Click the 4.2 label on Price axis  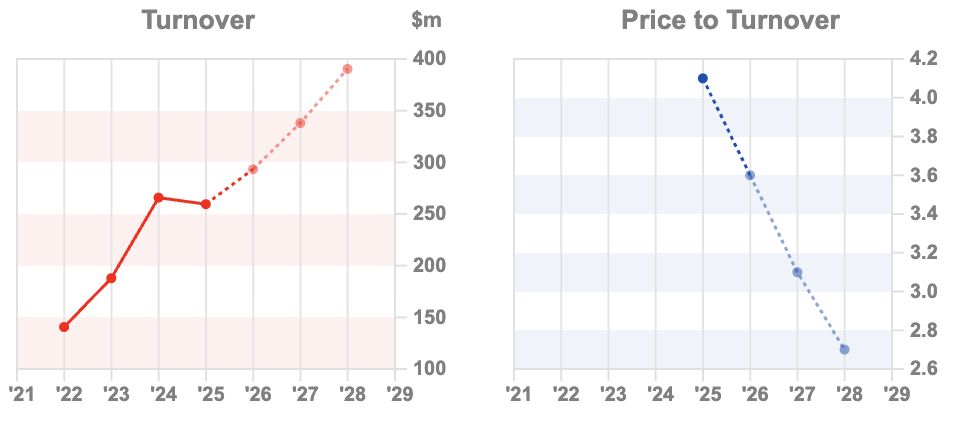(923, 59)
